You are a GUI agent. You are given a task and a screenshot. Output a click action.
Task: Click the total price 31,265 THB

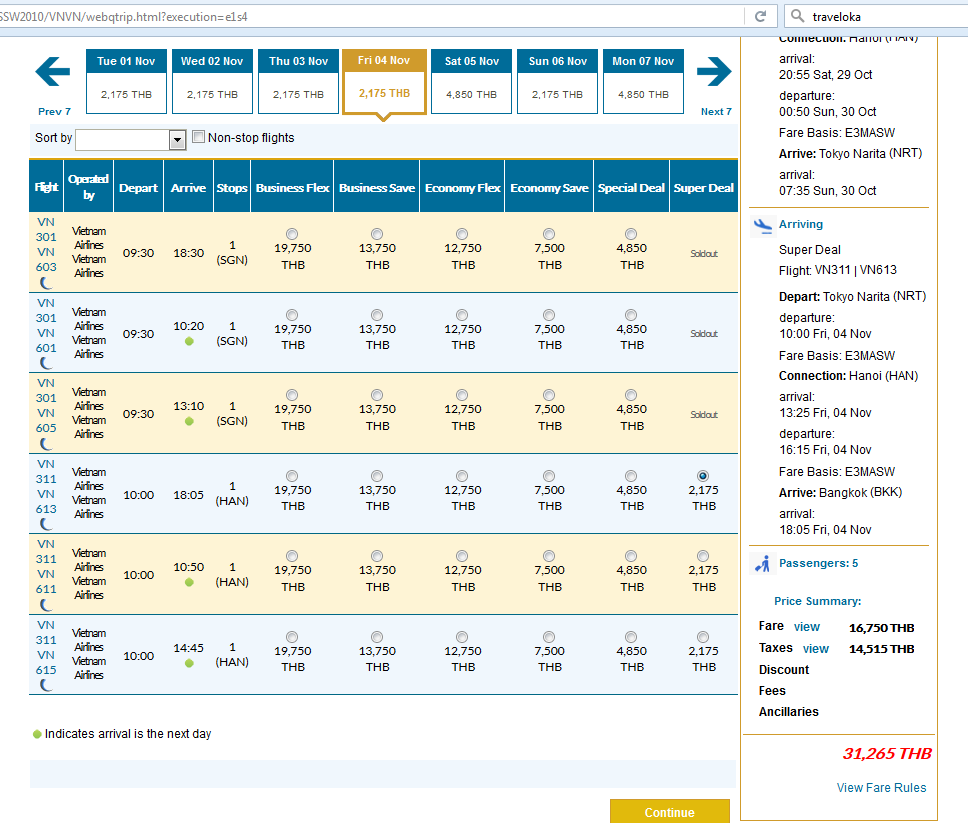[x=887, y=754]
